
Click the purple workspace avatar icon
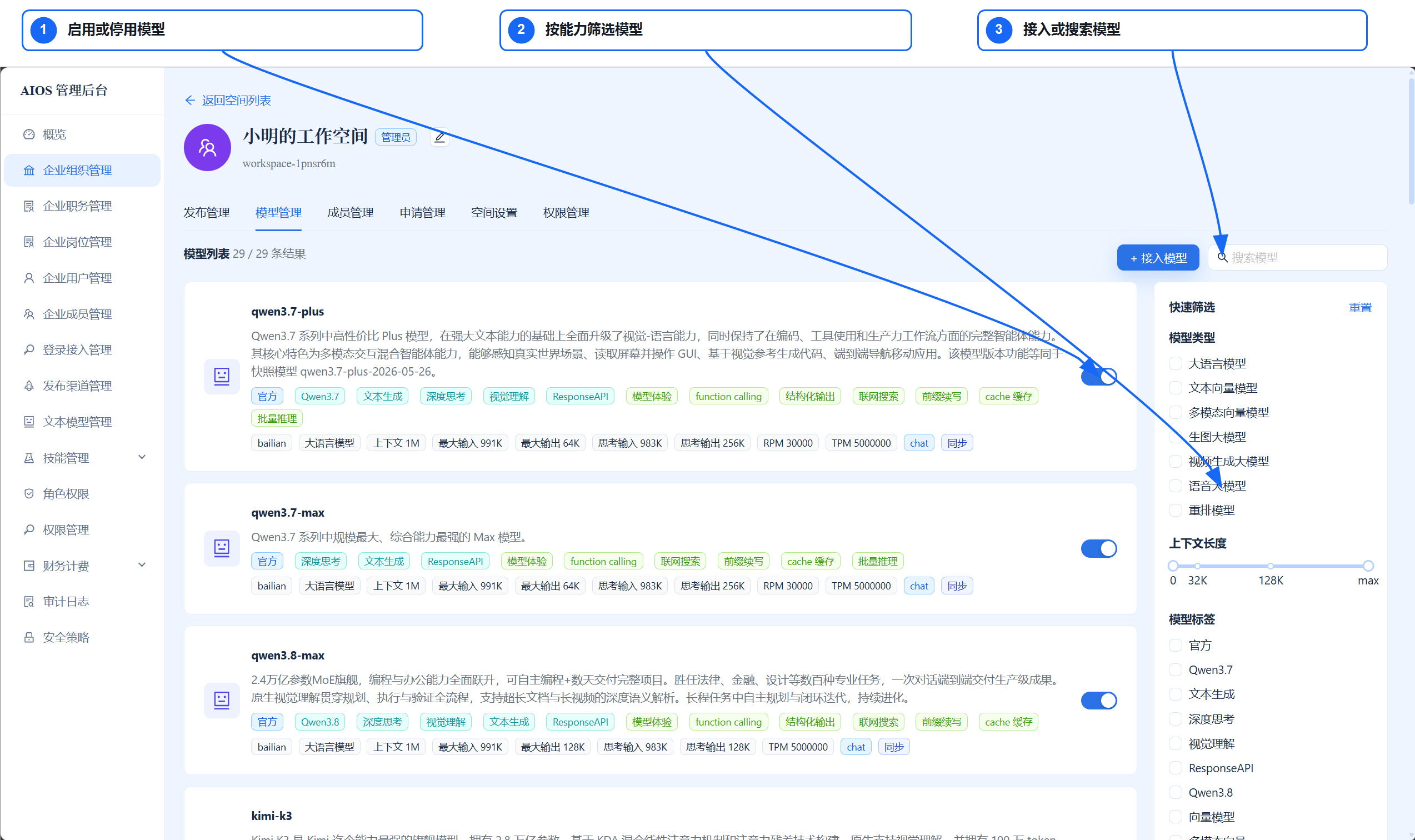[207, 148]
